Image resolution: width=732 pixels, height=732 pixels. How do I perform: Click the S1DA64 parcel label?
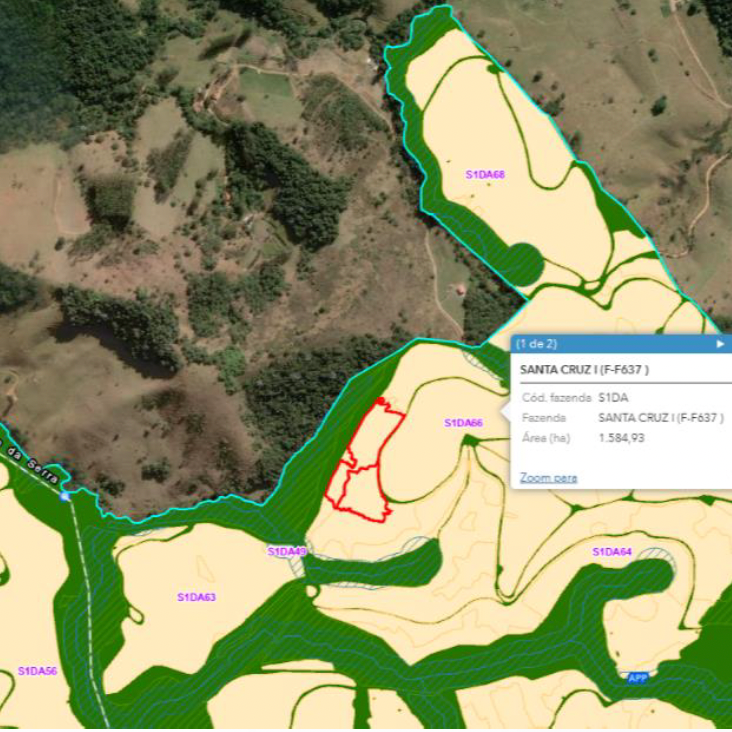611,552
